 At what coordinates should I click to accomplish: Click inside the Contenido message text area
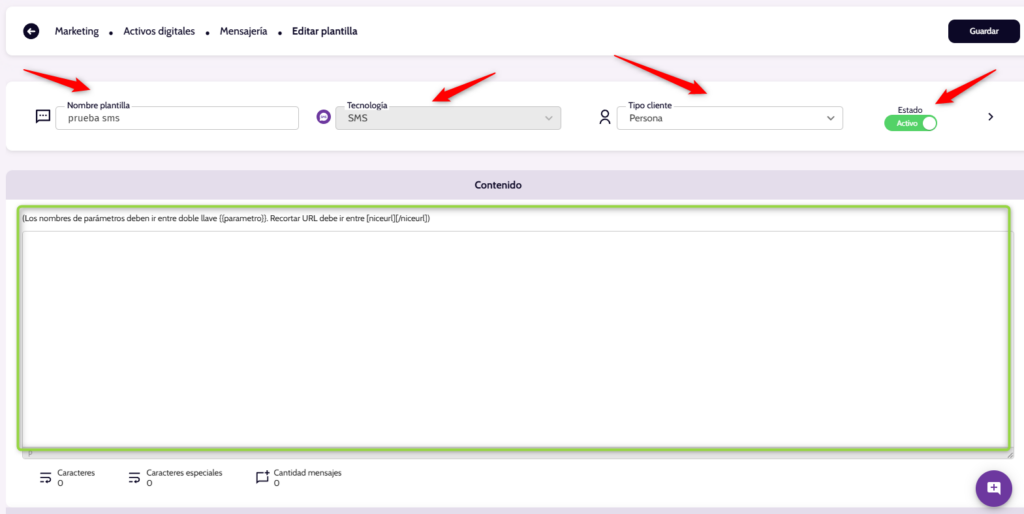tap(514, 340)
